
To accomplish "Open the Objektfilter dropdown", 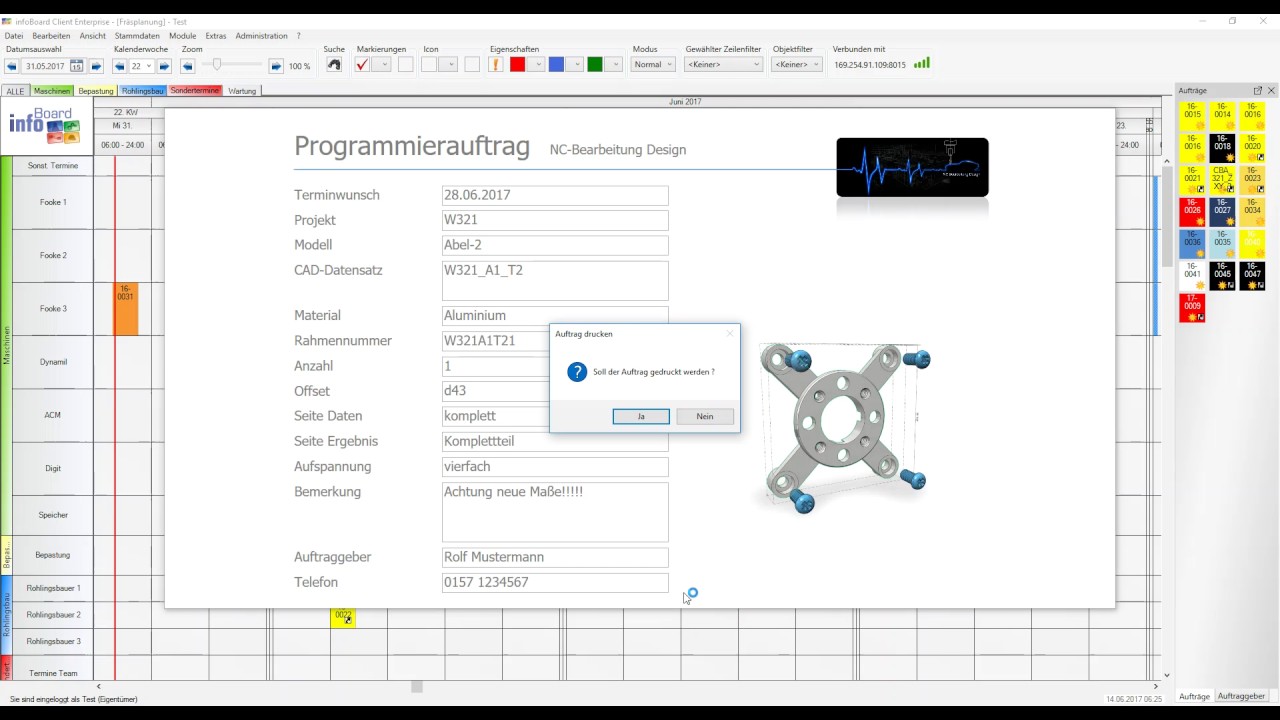I will click(798, 65).
